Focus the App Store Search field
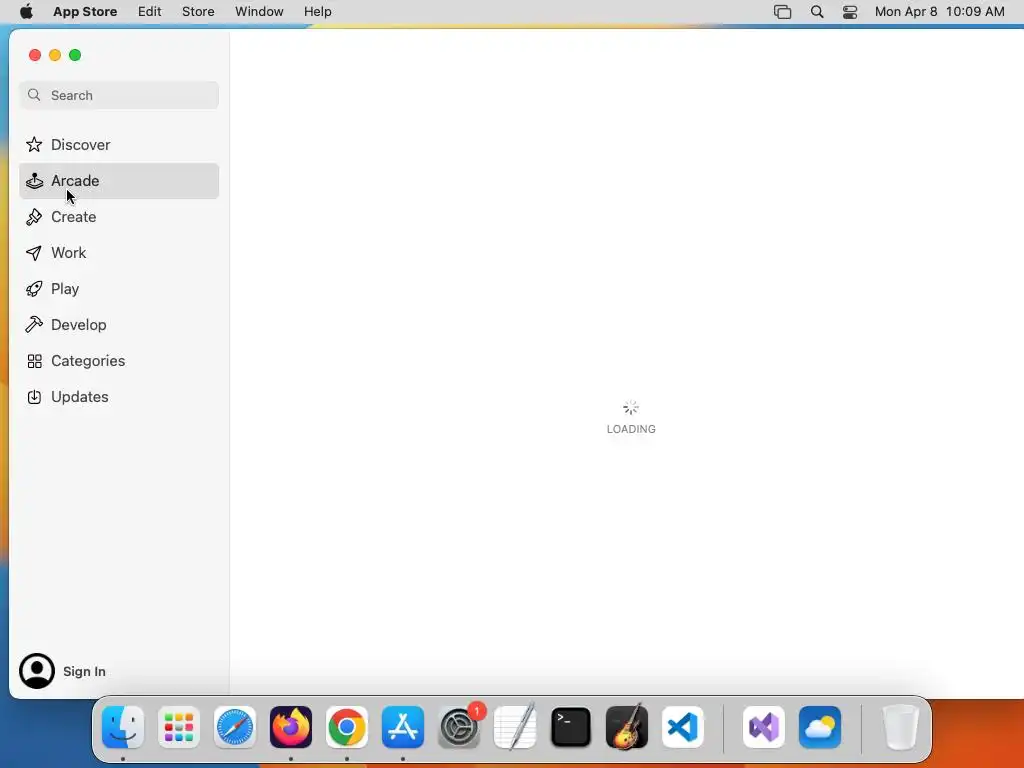This screenshot has width=1024, height=768. click(x=119, y=95)
